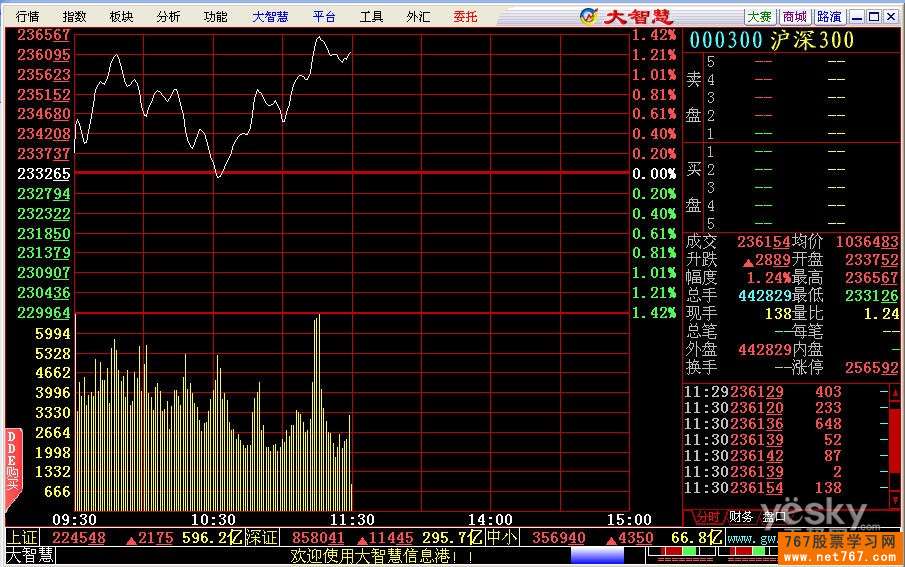Click the 大智慧 logo icon in title bar
Viewport: 905px width, 567px height.
pyautogui.click(x=588, y=16)
